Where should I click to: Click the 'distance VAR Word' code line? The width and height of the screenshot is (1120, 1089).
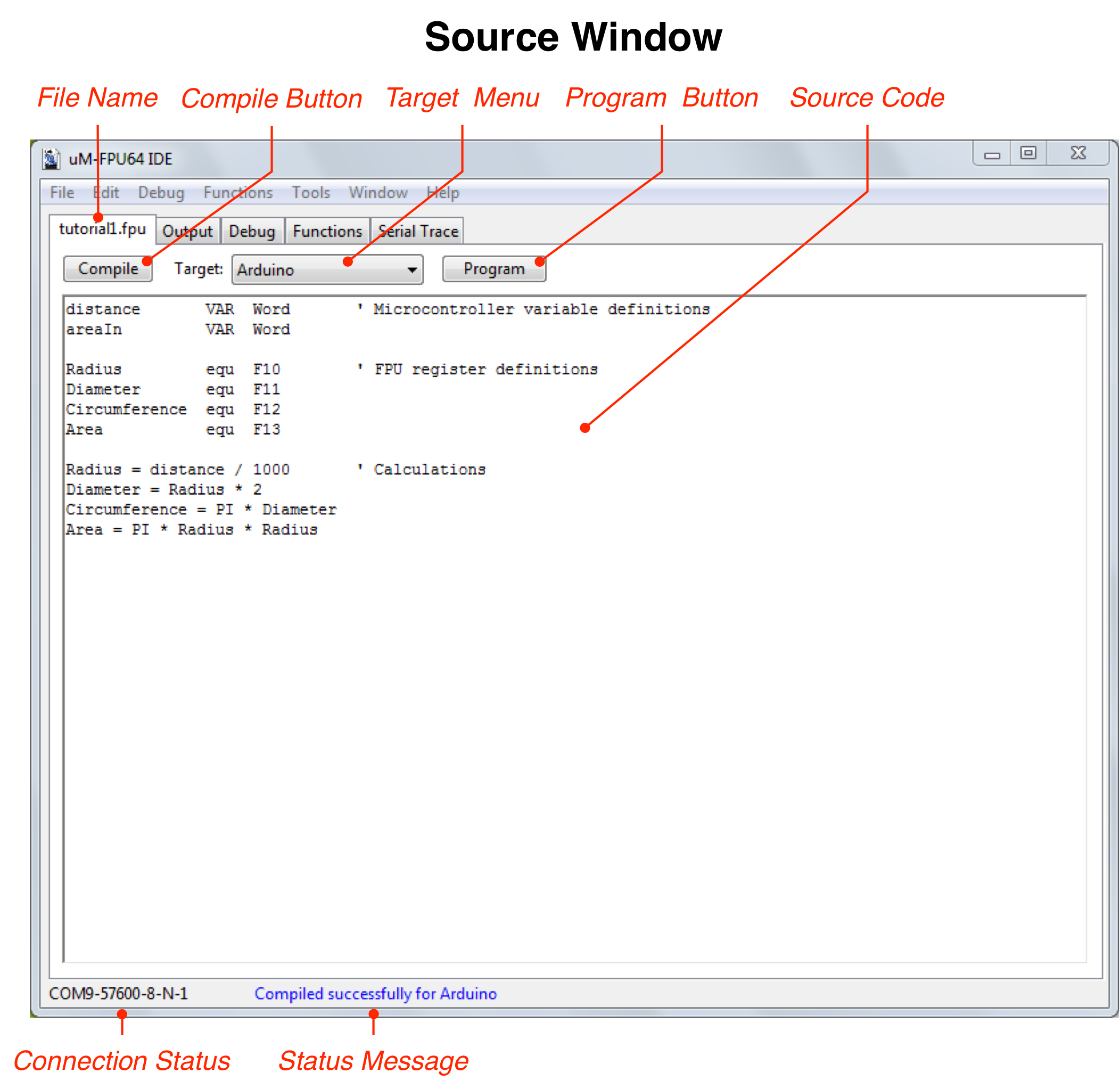[178, 309]
